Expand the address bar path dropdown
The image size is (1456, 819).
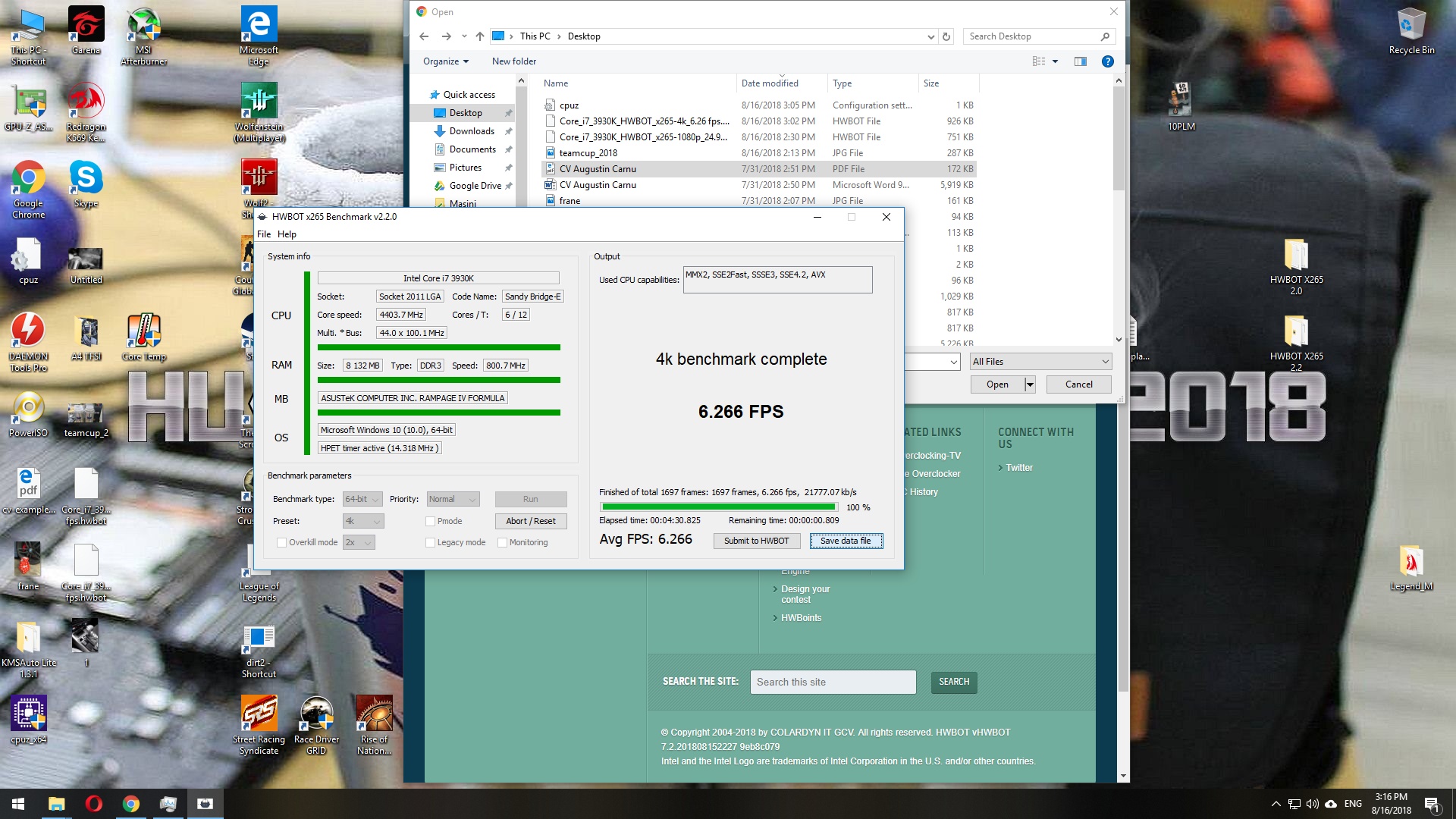tap(930, 36)
